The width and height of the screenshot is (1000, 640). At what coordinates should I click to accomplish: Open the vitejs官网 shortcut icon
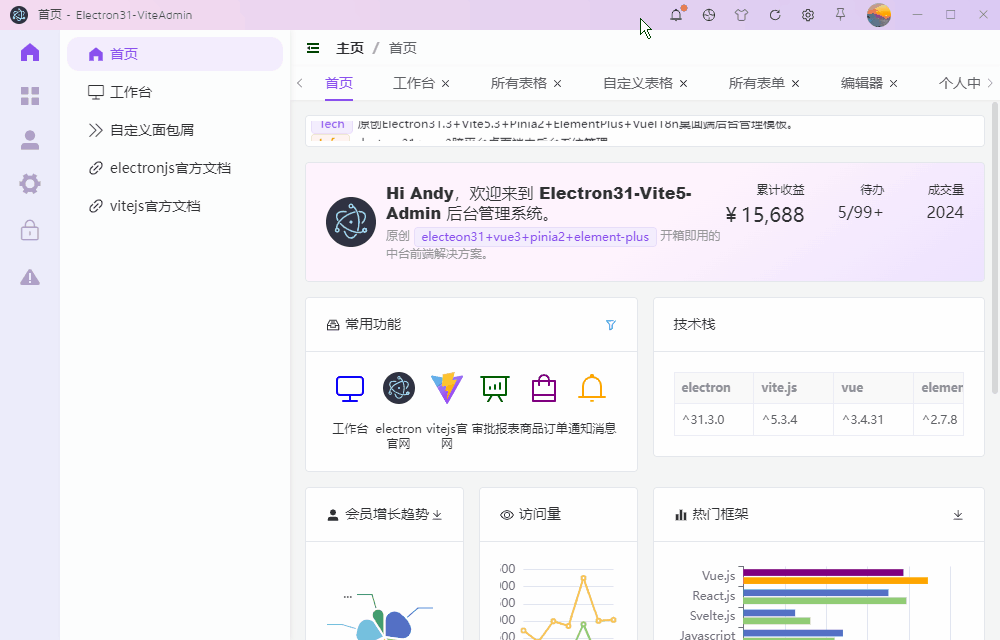447,388
